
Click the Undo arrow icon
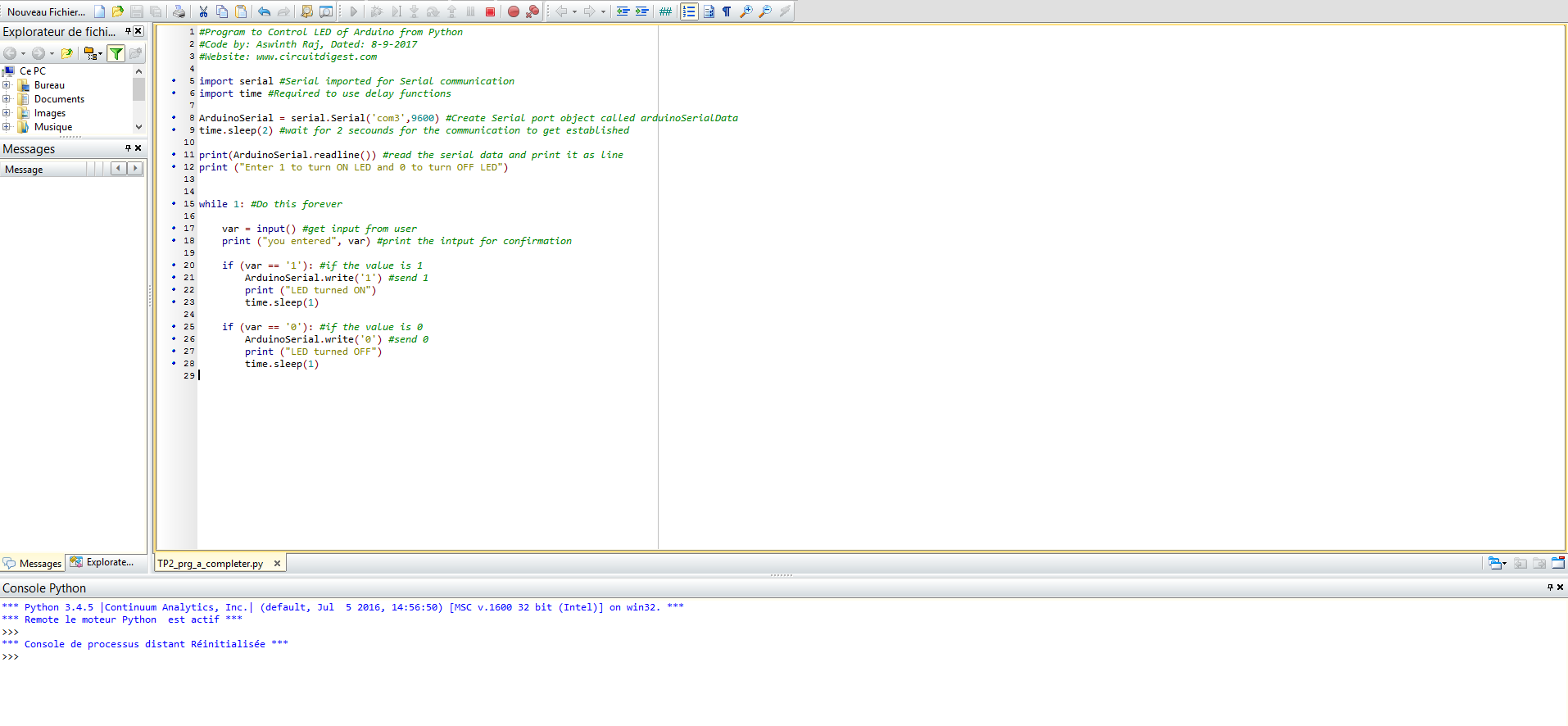(264, 11)
